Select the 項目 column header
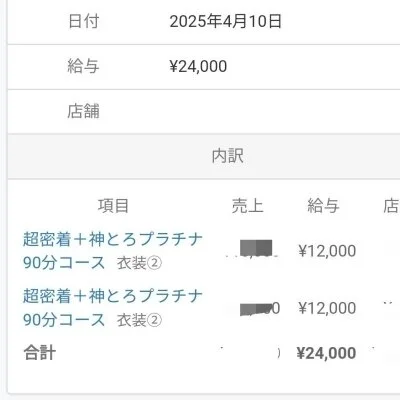This screenshot has height=400, width=400. point(113,206)
